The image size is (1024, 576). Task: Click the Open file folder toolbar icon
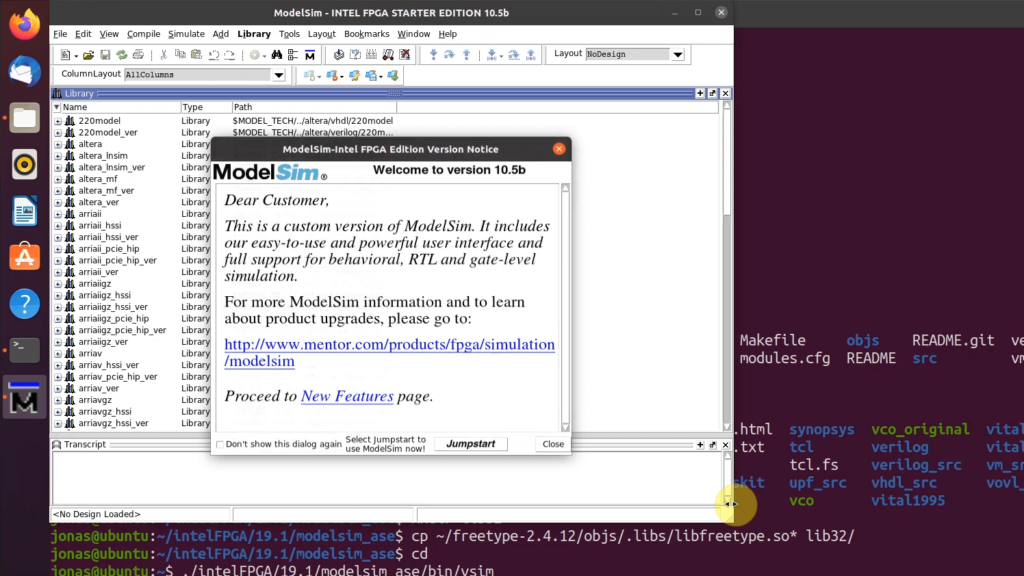click(88, 55)
